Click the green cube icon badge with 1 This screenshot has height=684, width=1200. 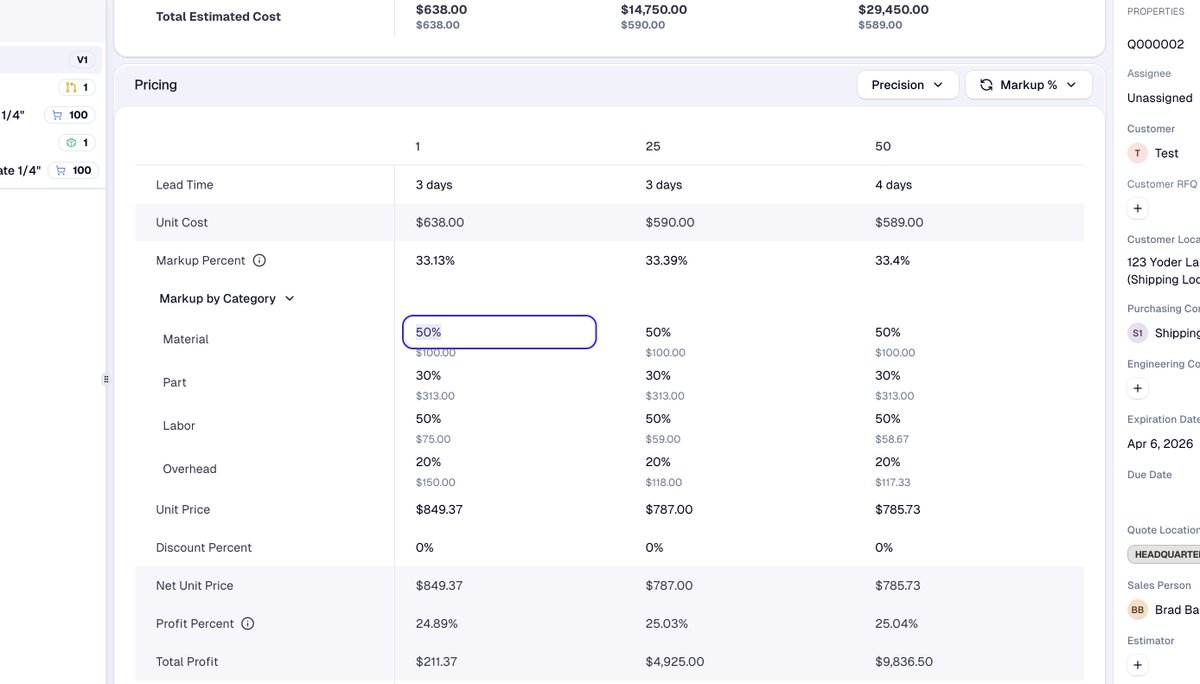point(76,143)
